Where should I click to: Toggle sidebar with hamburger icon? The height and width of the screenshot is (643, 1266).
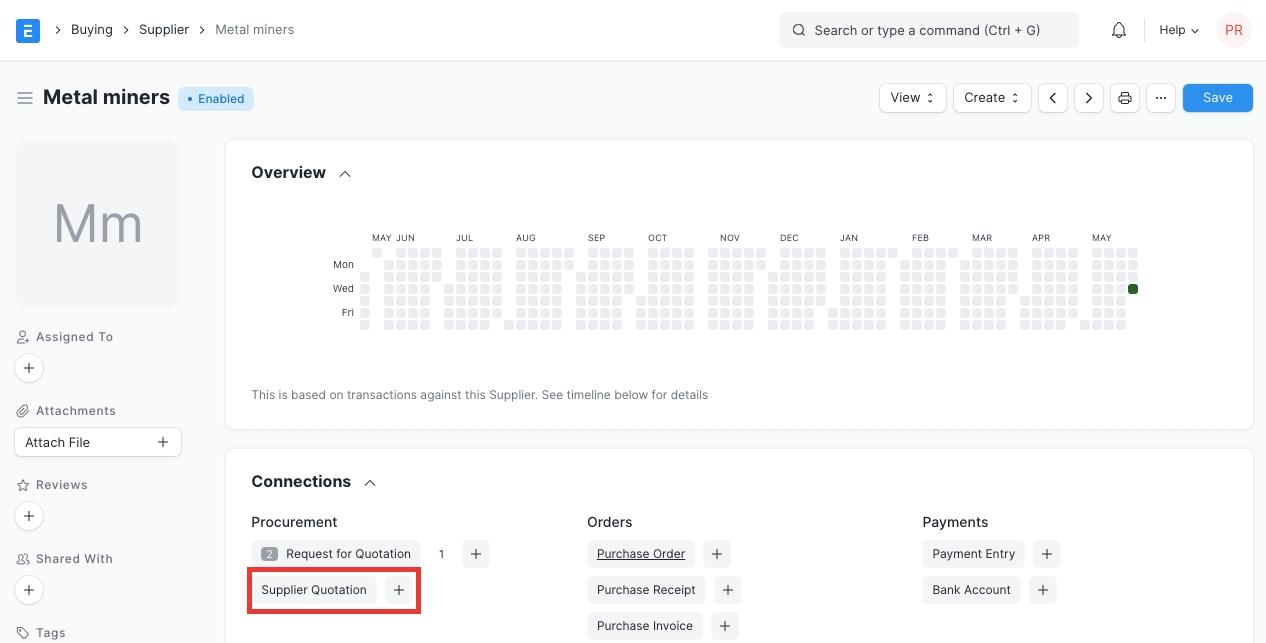coord(25,98)
